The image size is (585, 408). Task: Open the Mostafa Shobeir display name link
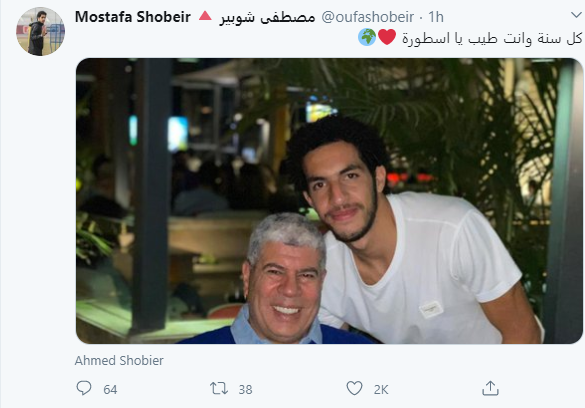(x=132, y=17)
